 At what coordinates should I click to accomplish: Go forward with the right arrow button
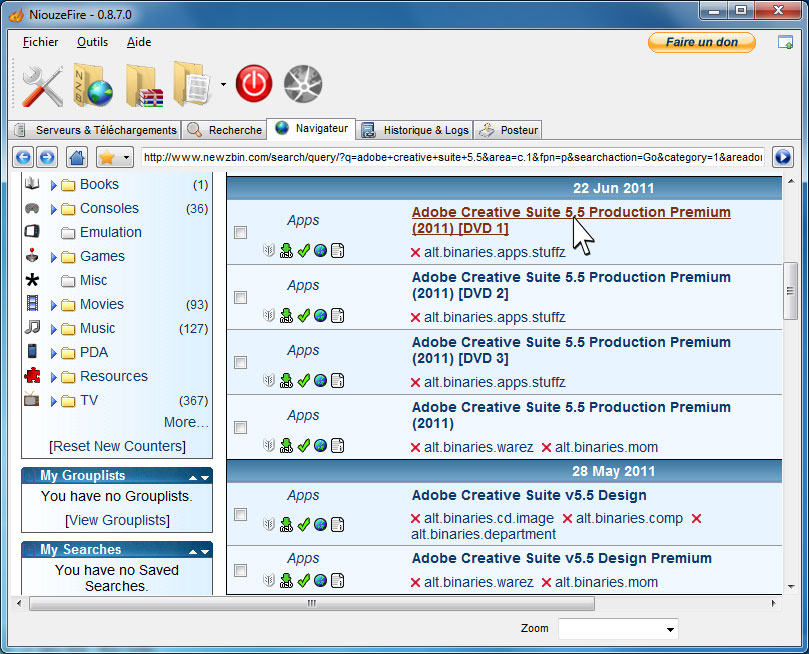click(x=47, y=157)
